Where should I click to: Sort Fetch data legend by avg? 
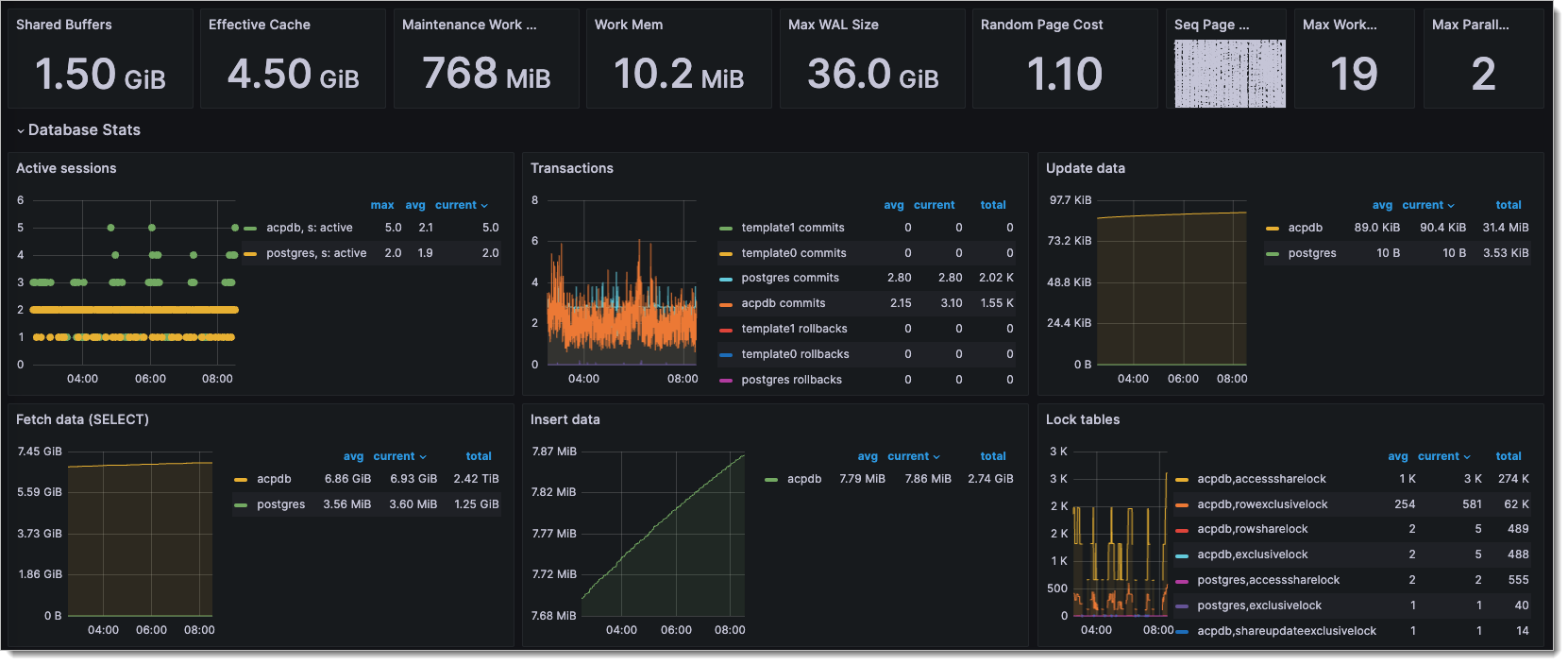click(353, 456)
